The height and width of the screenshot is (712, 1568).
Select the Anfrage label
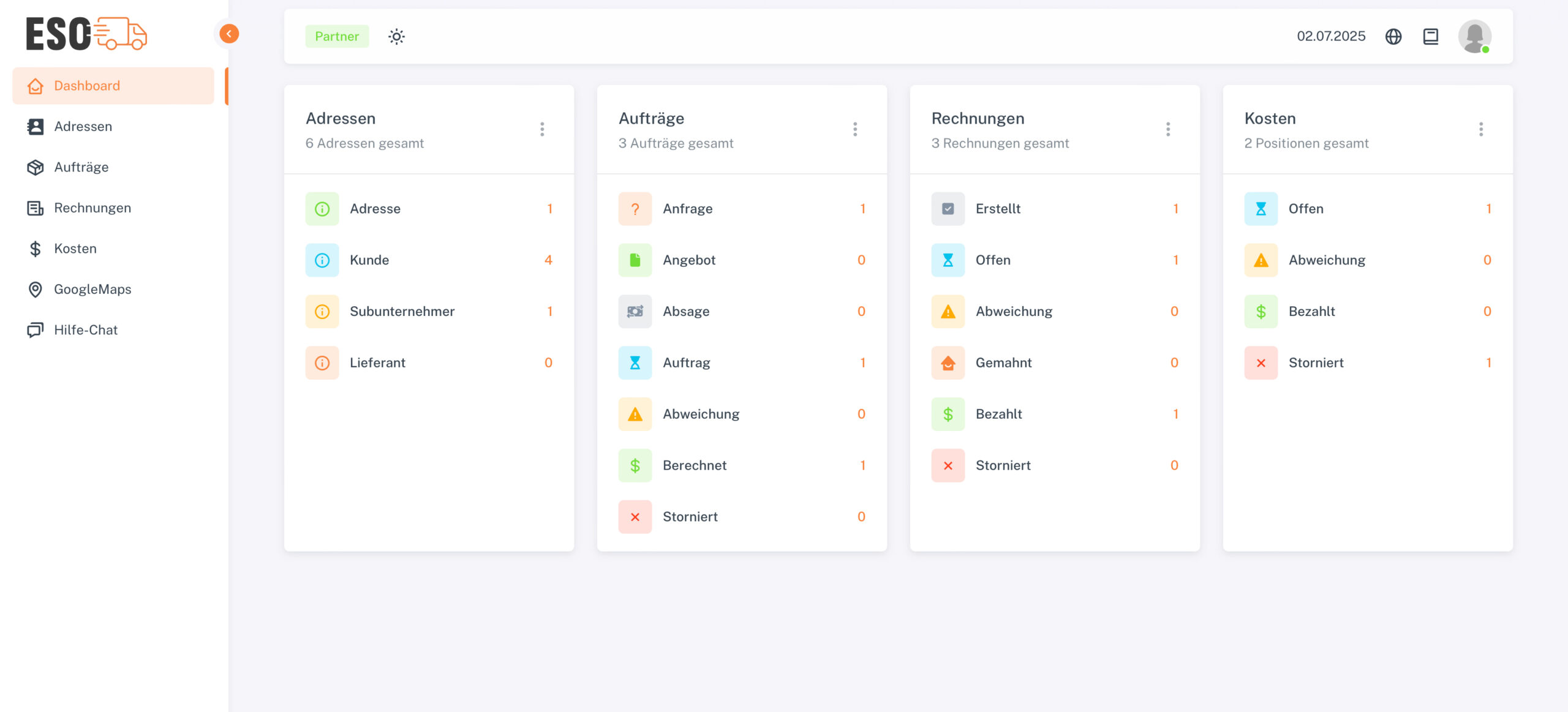(688, 209)
